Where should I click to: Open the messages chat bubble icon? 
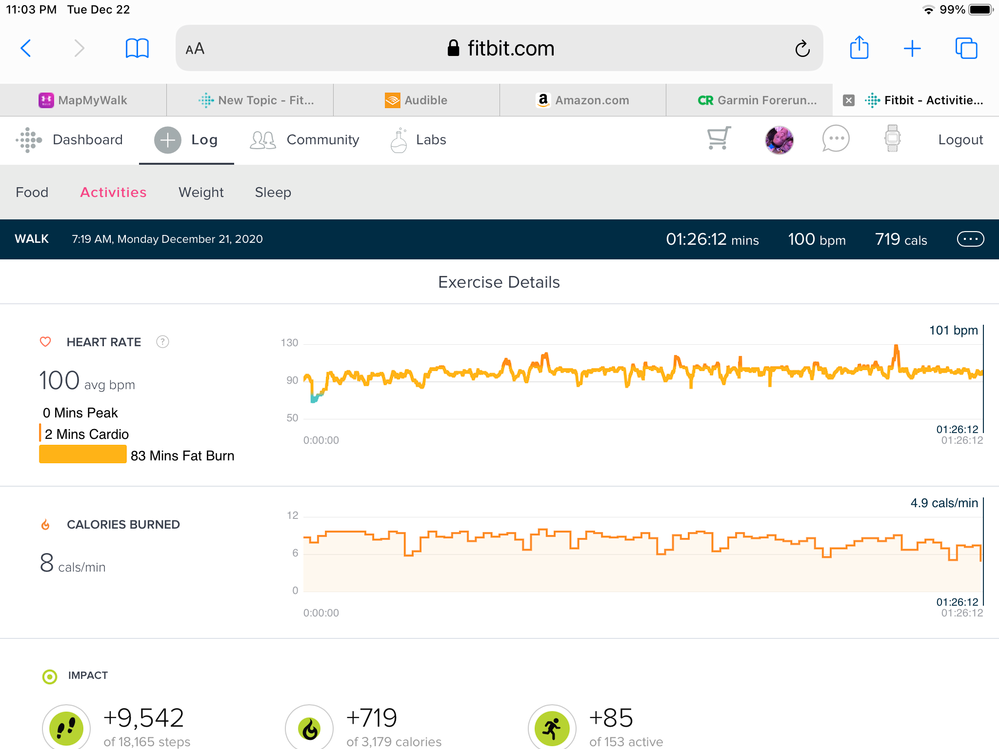click(835, 140)
